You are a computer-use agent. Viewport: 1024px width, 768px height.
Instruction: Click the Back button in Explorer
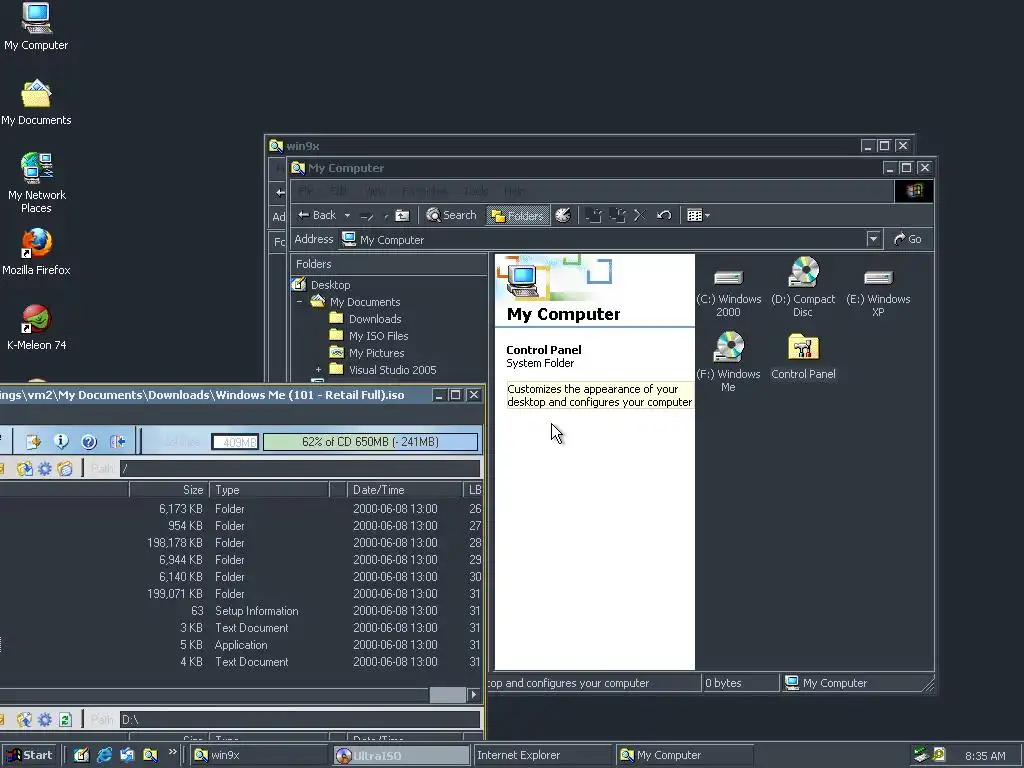point(317,215)
